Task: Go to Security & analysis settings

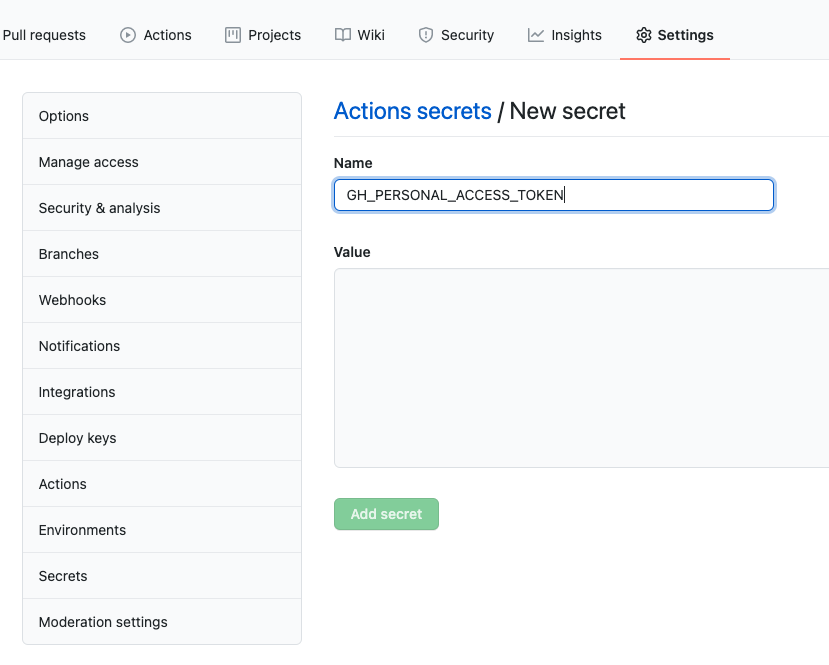Action: tap(100, 208)
